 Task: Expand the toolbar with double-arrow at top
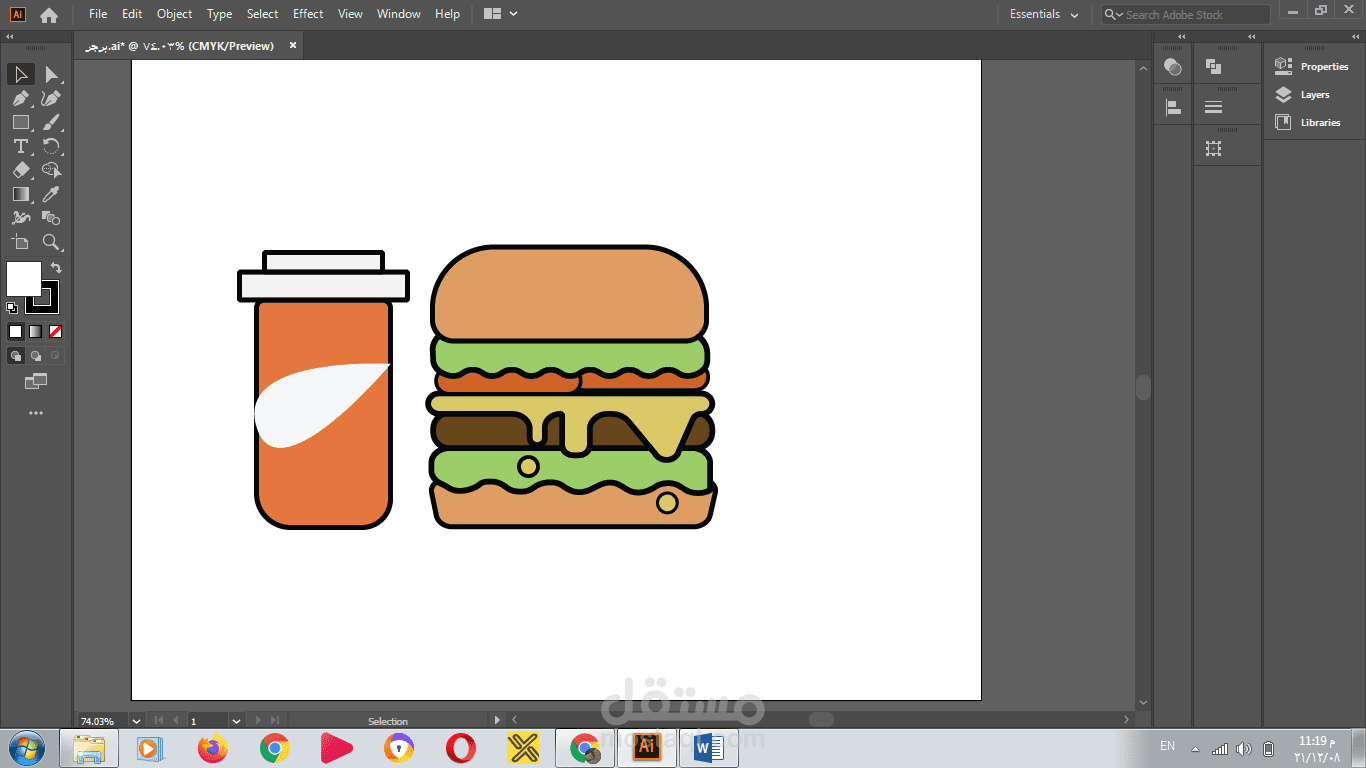[x=9, y=37]
